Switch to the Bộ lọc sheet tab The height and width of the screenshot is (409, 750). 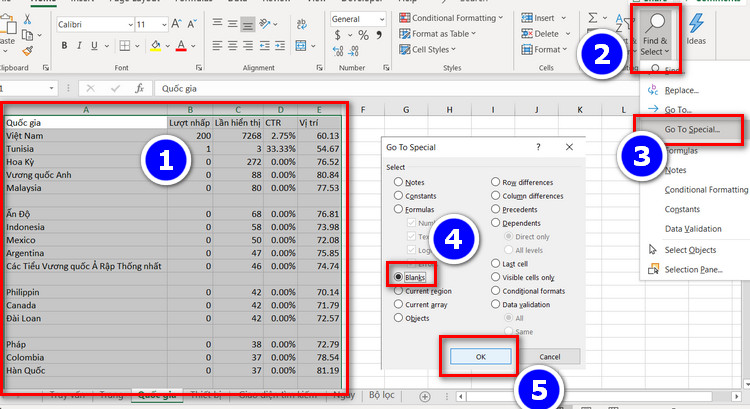pyautogui.click(x=382, y=395)
